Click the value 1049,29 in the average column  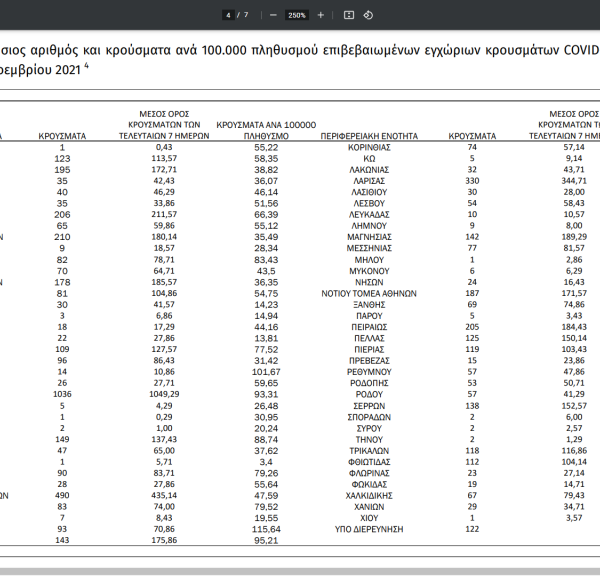pyautogui.click(x=164, y=394)
